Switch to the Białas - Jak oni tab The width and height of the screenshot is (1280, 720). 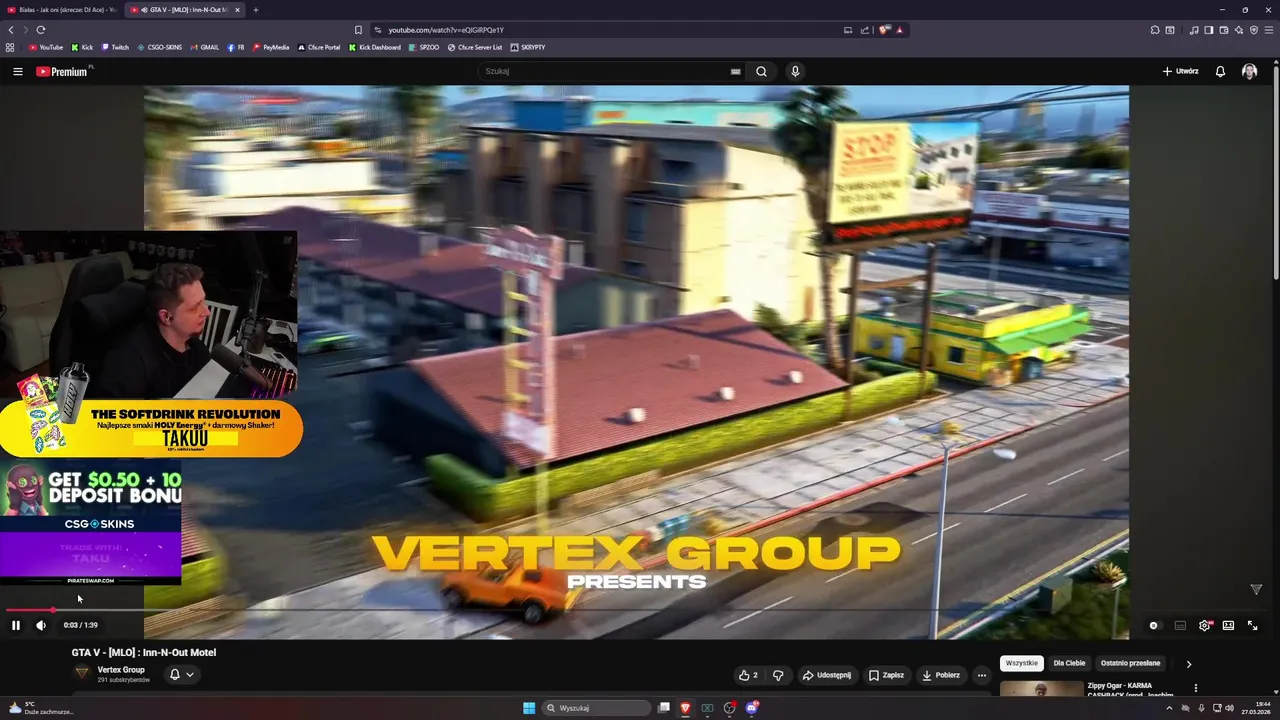64,10
